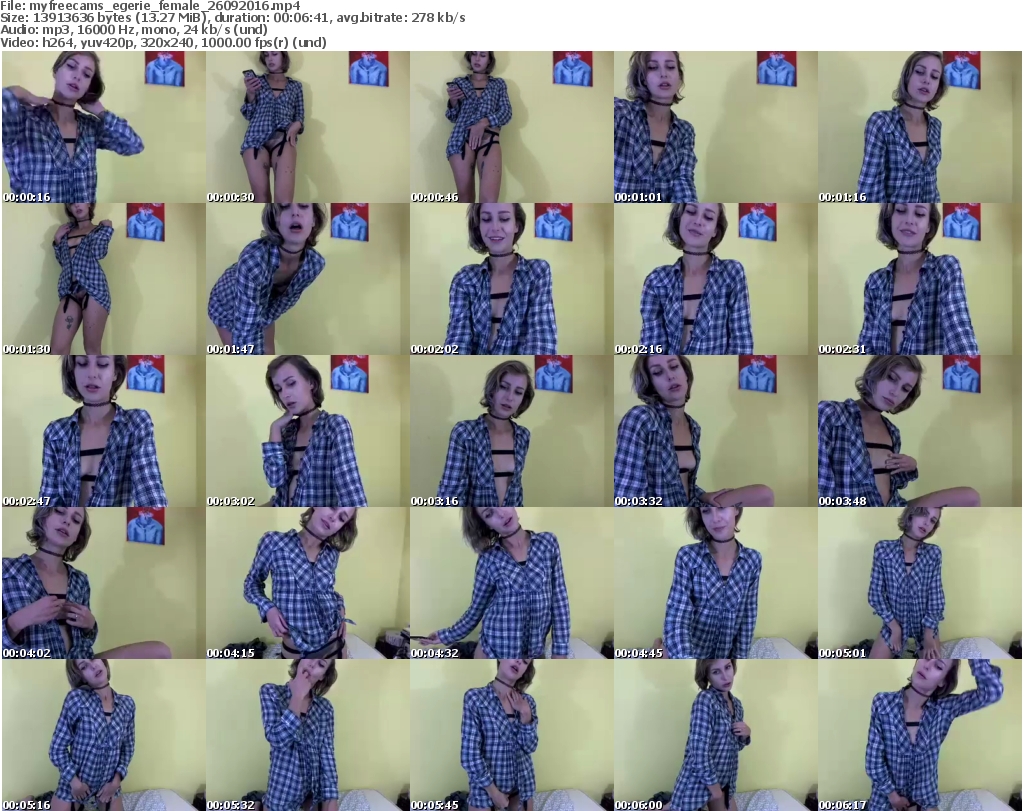
Task: Pick the frame at 00:03:32
Action: click(x=715, y=432)
